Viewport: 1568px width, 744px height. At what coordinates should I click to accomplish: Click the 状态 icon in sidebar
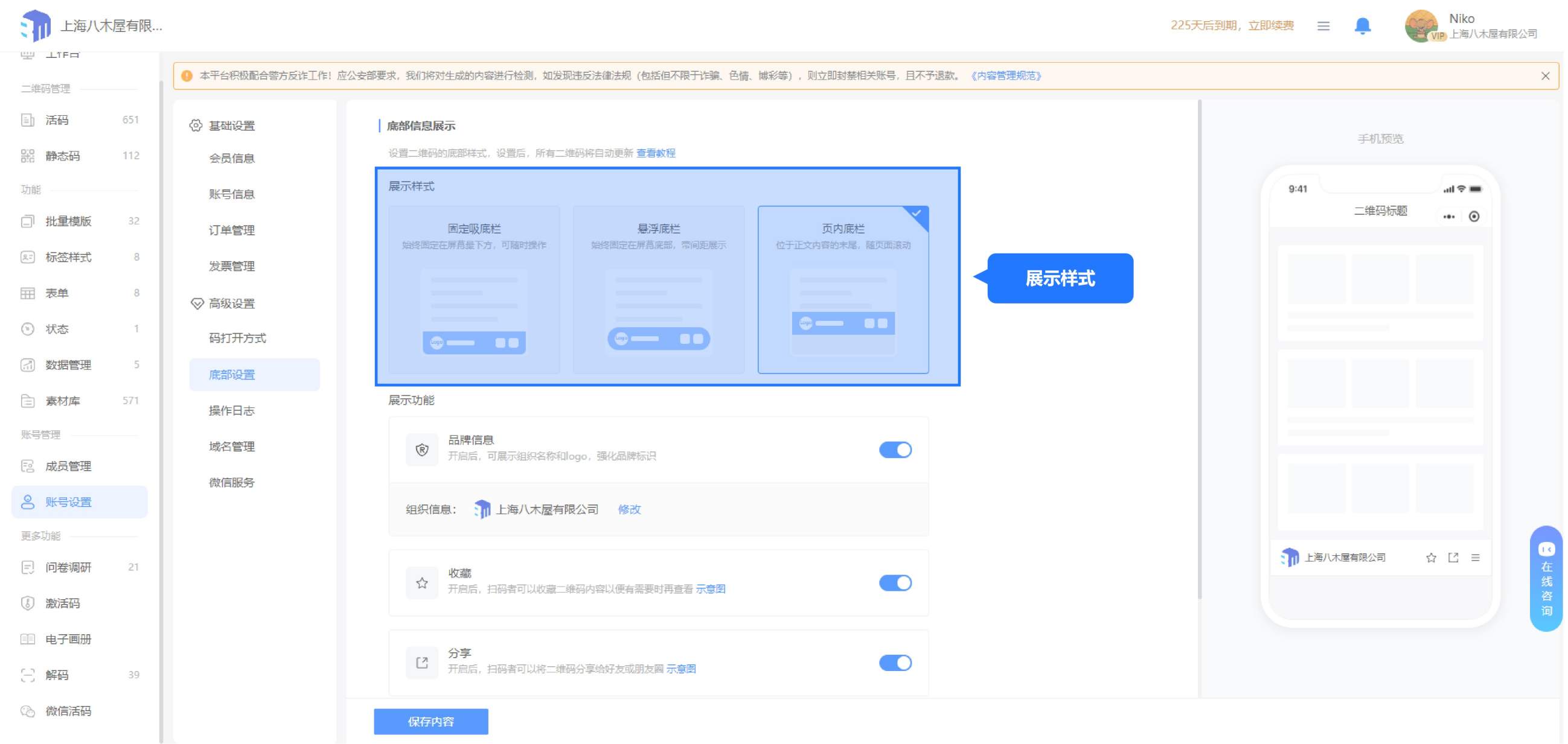click(27, 329)
